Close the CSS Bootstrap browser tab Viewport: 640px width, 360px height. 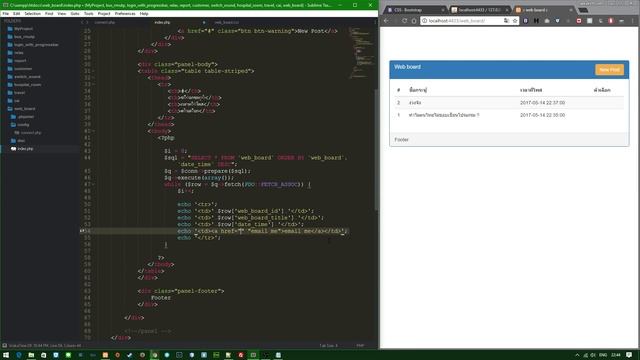coord(443,10)
